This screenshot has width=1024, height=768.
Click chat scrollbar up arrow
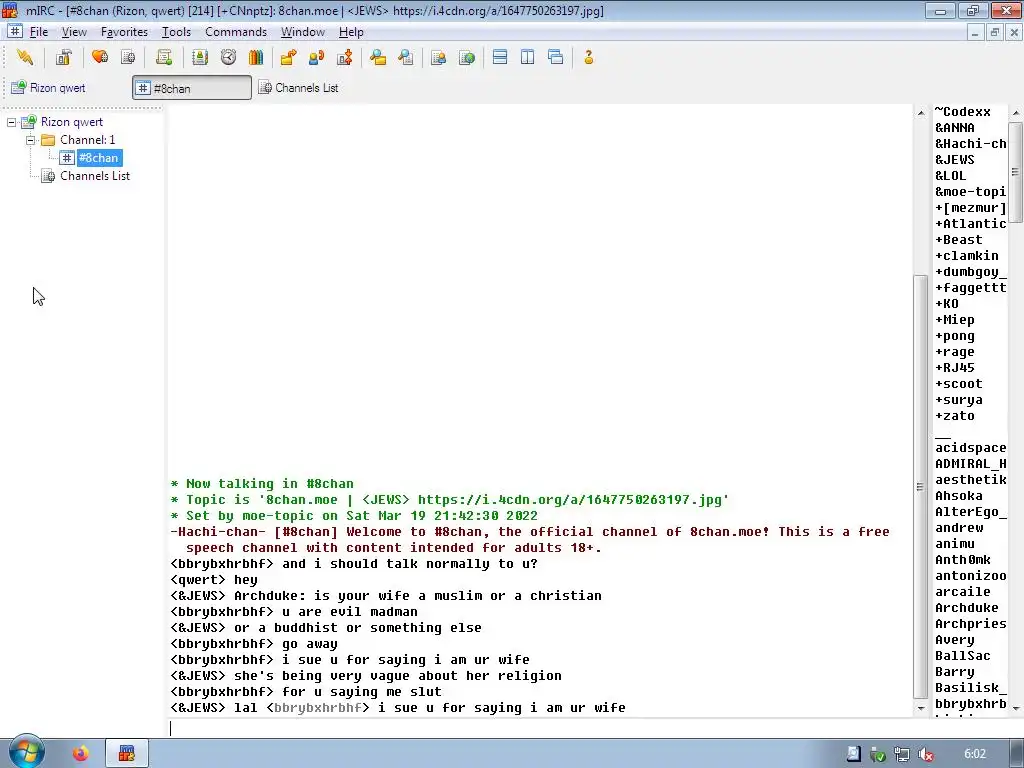pyautogui.click(x=921, y=113)
